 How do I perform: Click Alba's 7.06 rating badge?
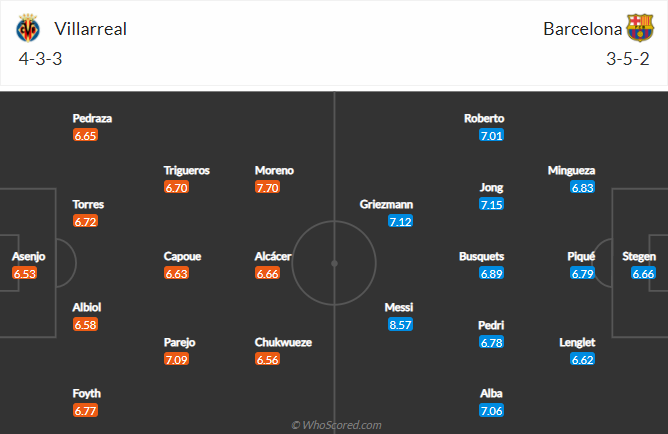tap(491, 410)
